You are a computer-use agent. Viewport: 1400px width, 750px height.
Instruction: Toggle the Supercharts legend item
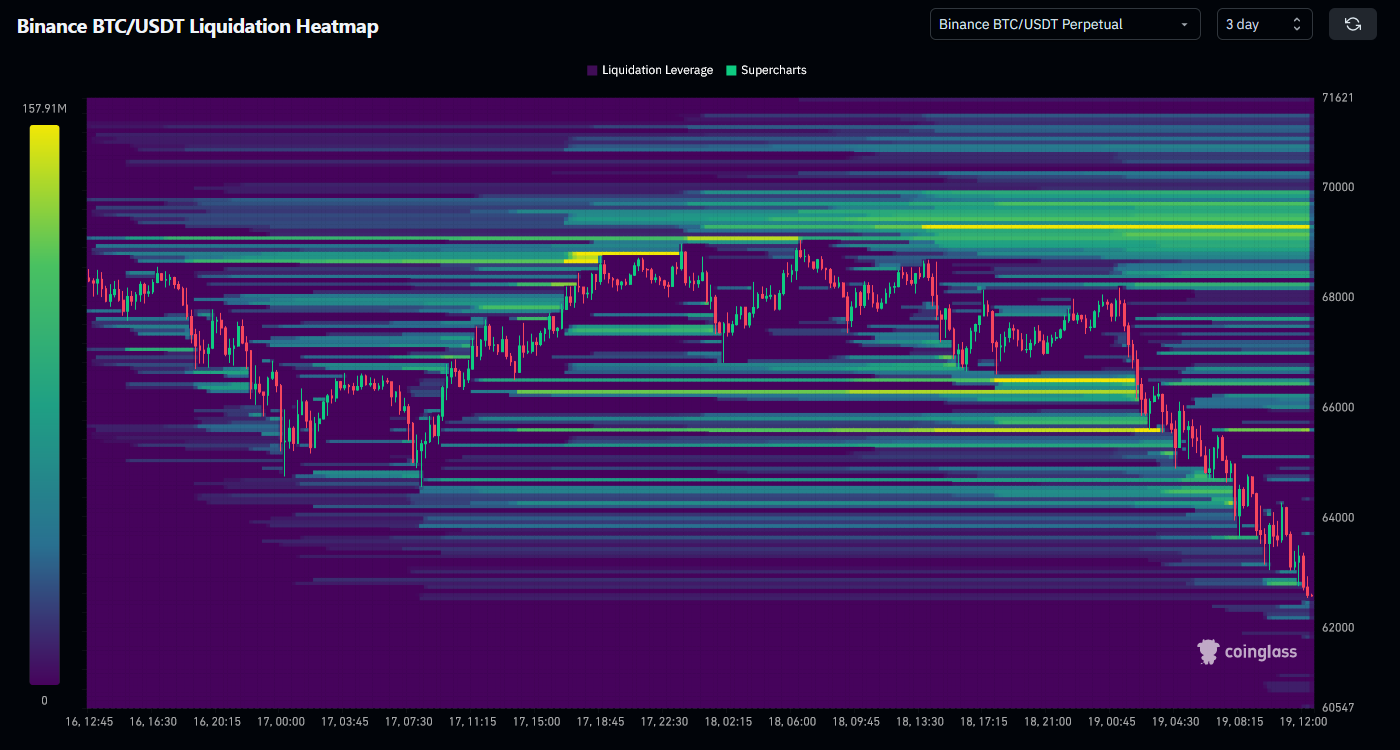click(766, 70)
